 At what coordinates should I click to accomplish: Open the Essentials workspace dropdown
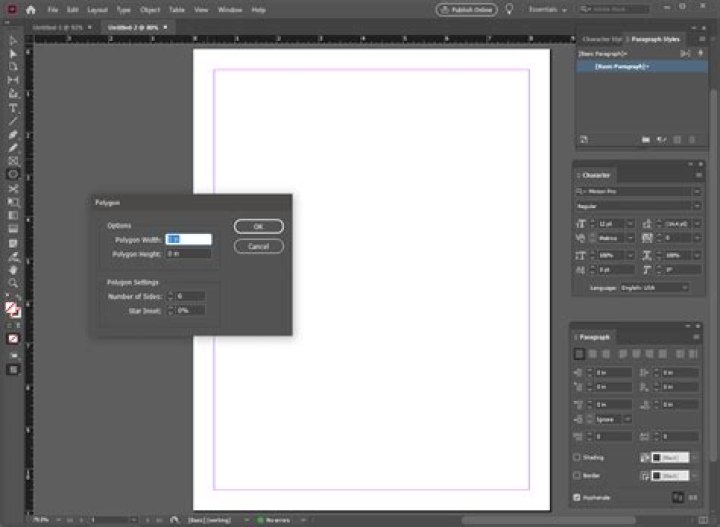click(x=547, y=10)
